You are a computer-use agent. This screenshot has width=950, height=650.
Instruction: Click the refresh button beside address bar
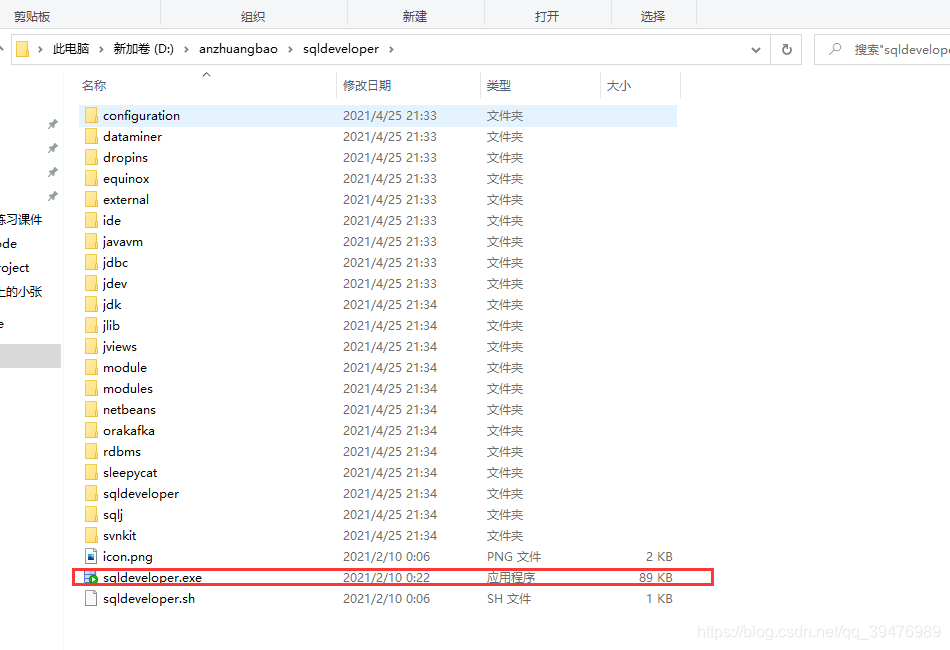(786, 49)
